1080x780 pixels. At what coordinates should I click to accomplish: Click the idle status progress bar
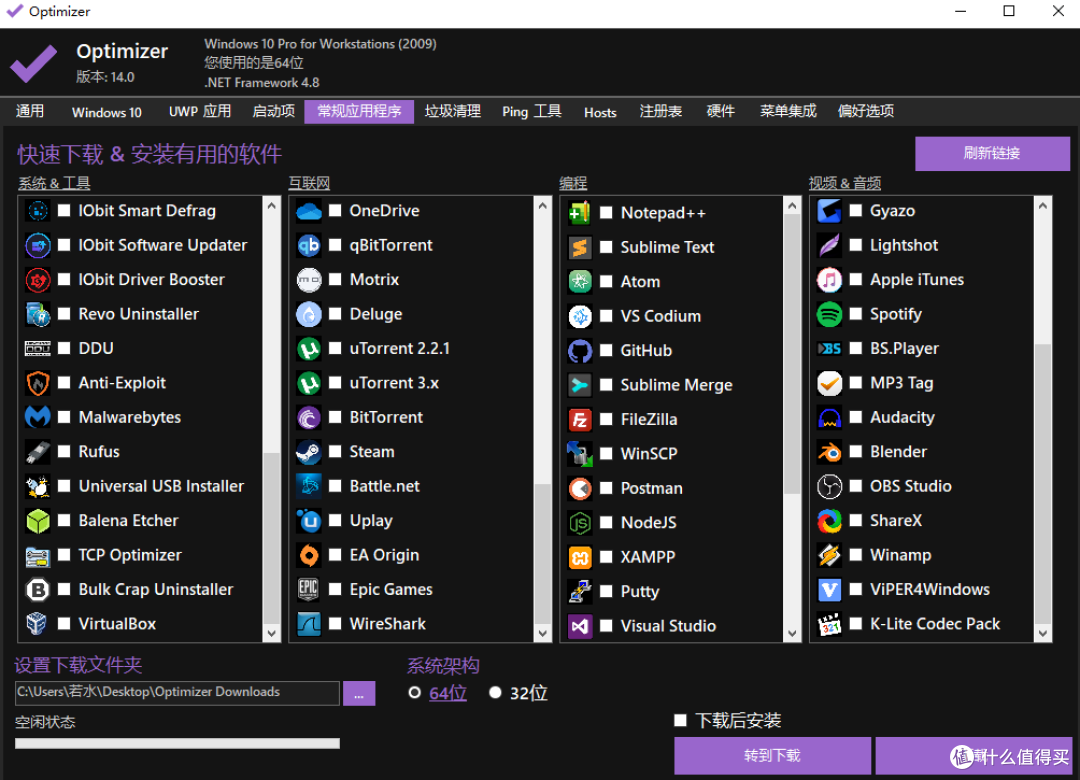click(177, 743)
